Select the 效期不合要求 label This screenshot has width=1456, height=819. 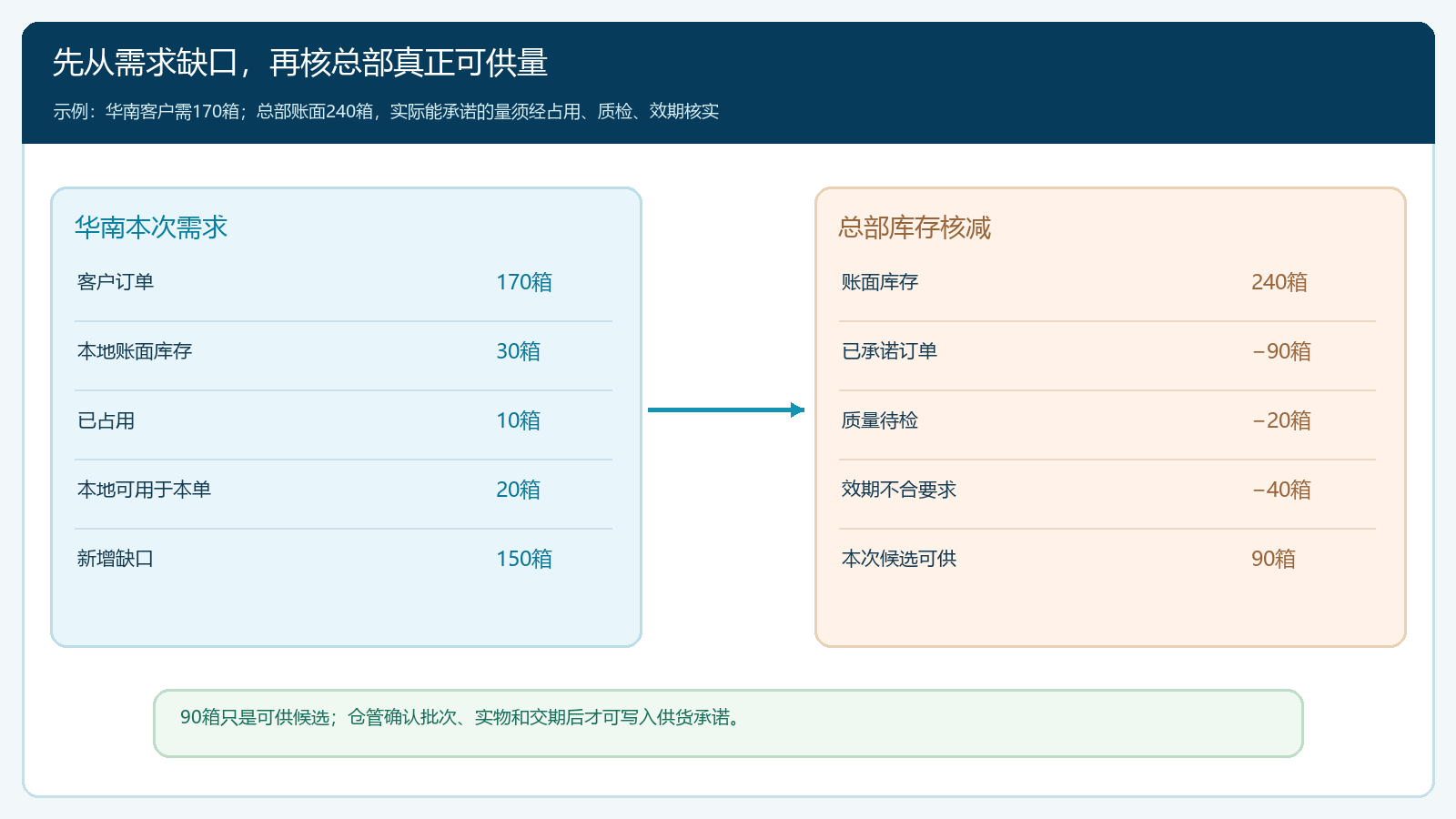tap(899, 490)
